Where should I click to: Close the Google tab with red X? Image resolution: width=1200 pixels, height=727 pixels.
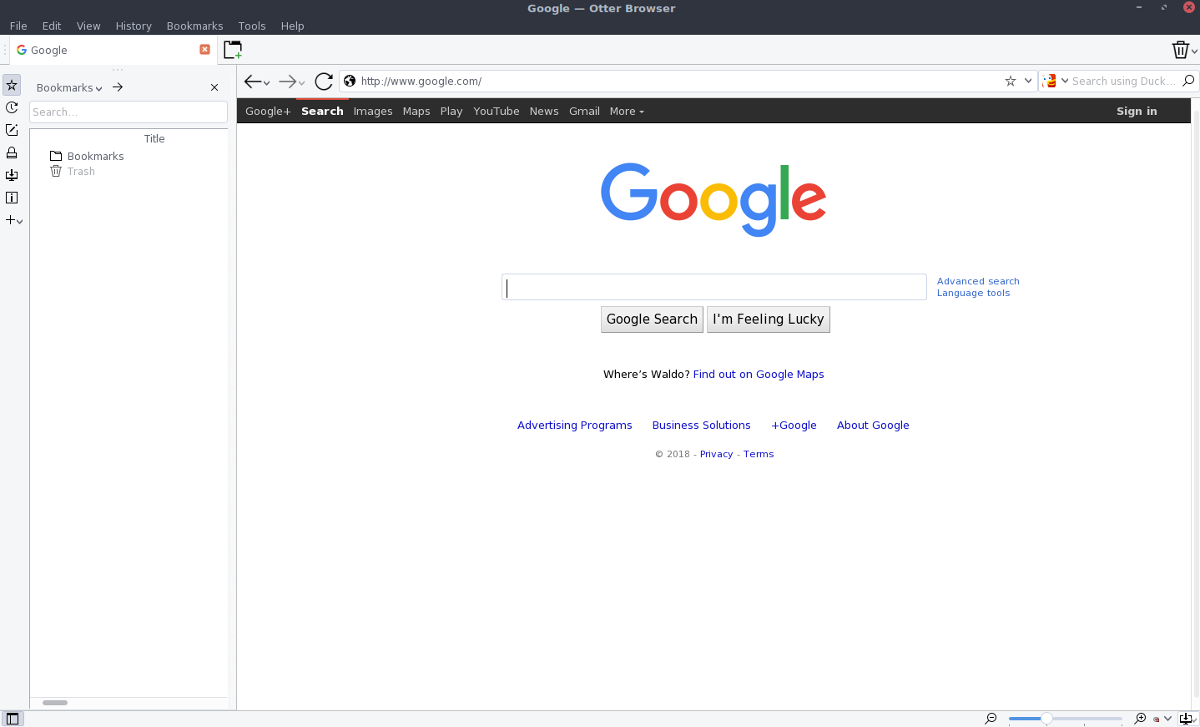[205, 50]
